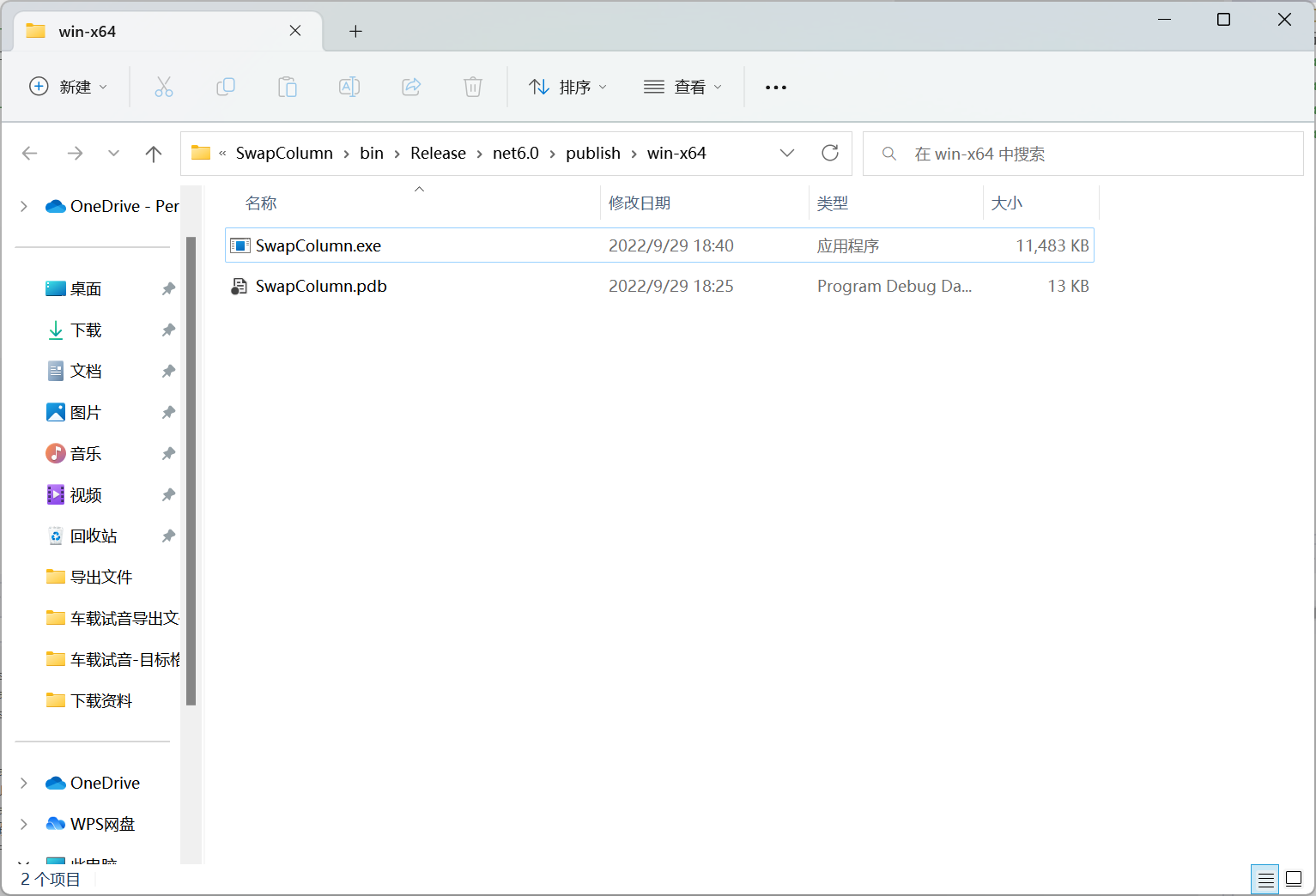Click win-x64 in breadcrumb
1316x896 pixels.
tap(676, 153)
